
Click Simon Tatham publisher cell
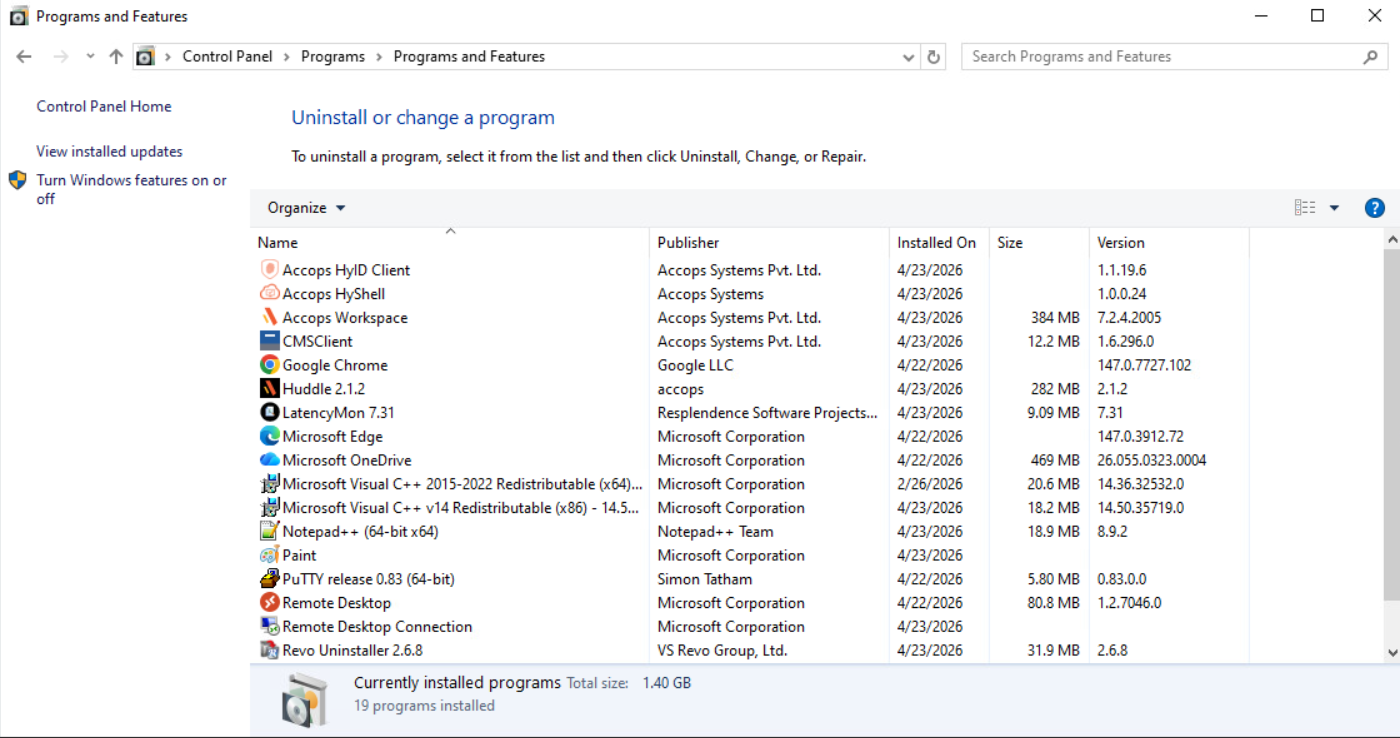pos(705,579)
